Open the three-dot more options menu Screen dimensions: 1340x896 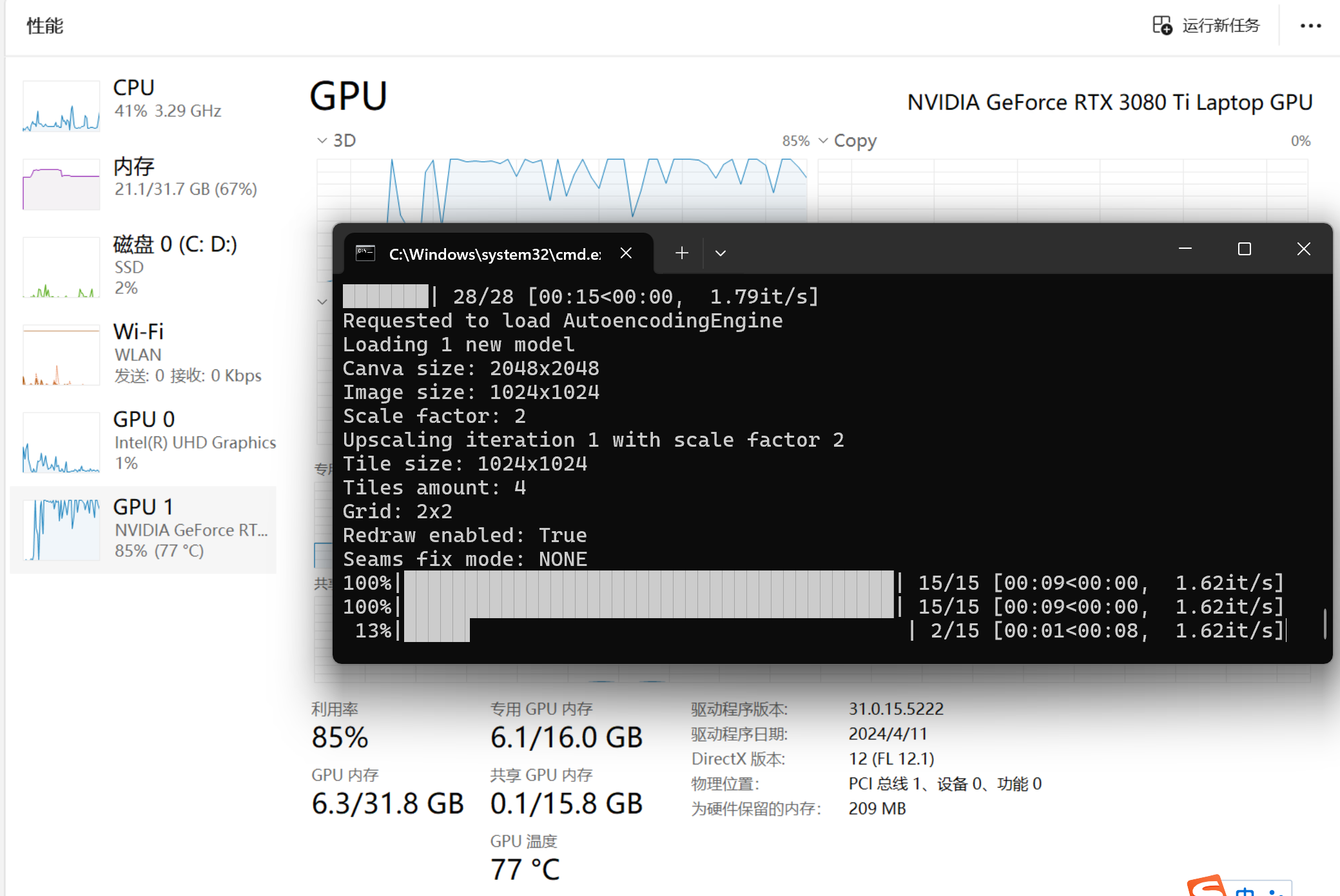coord(1310,26)
